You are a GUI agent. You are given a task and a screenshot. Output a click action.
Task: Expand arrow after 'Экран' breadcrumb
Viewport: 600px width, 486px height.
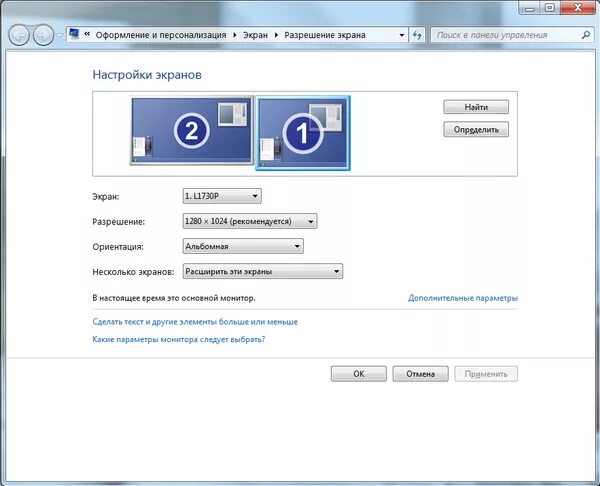(x=276, y=35)
